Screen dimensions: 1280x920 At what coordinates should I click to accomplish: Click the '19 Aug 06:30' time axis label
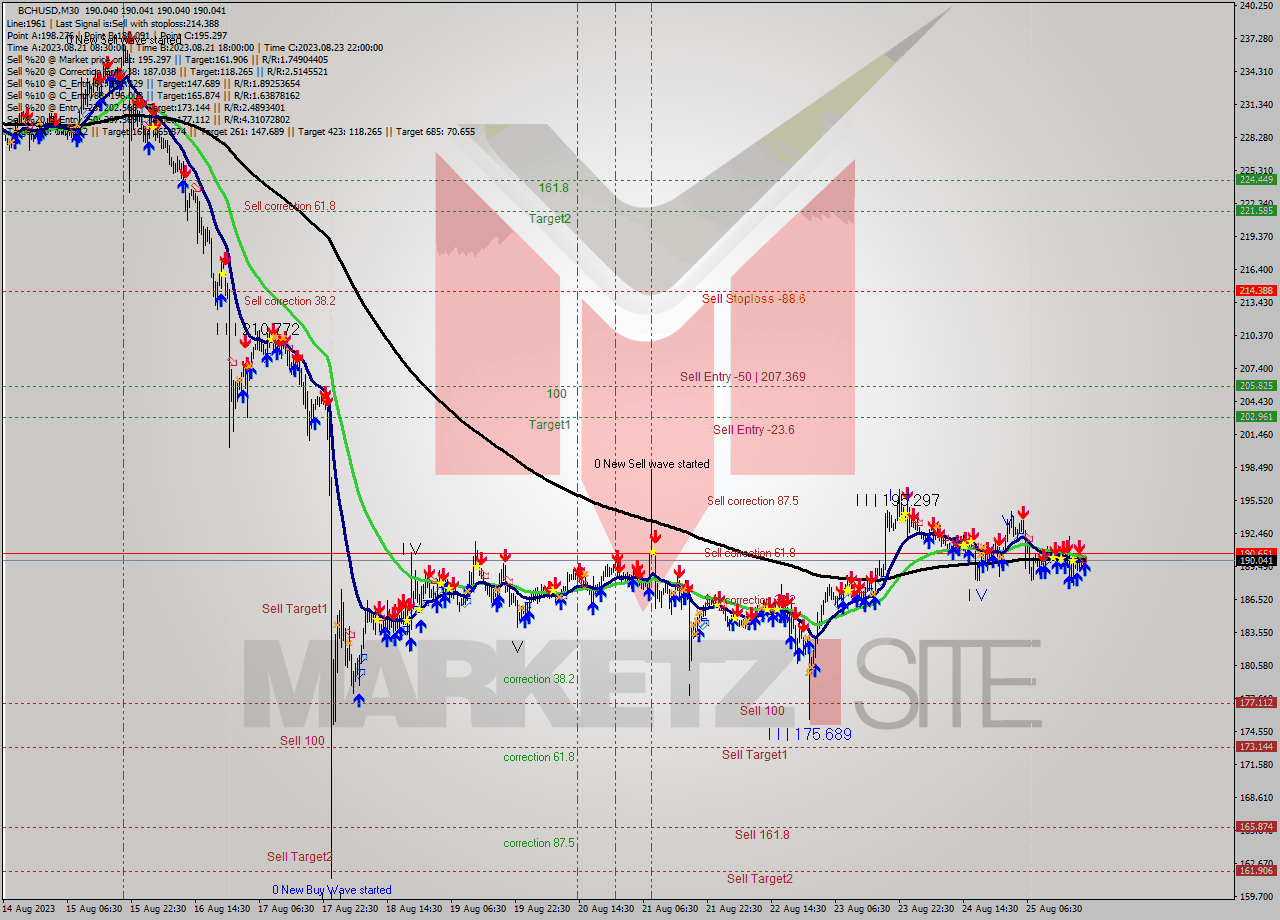(478, 909)
